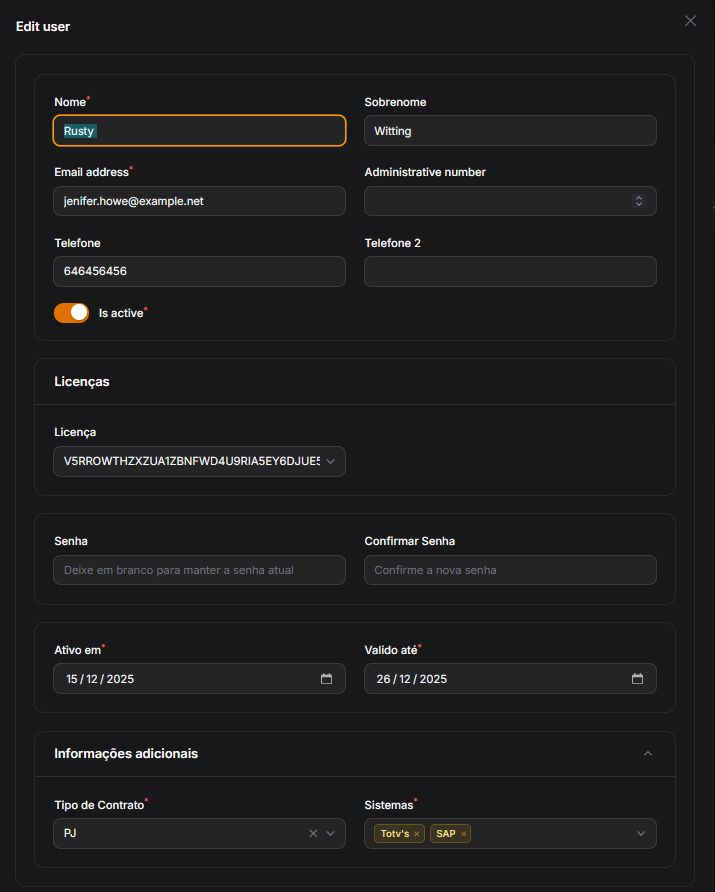Collapse the Informações adicionais section
This screenshot has height=892, width=715.
(647, 753)
